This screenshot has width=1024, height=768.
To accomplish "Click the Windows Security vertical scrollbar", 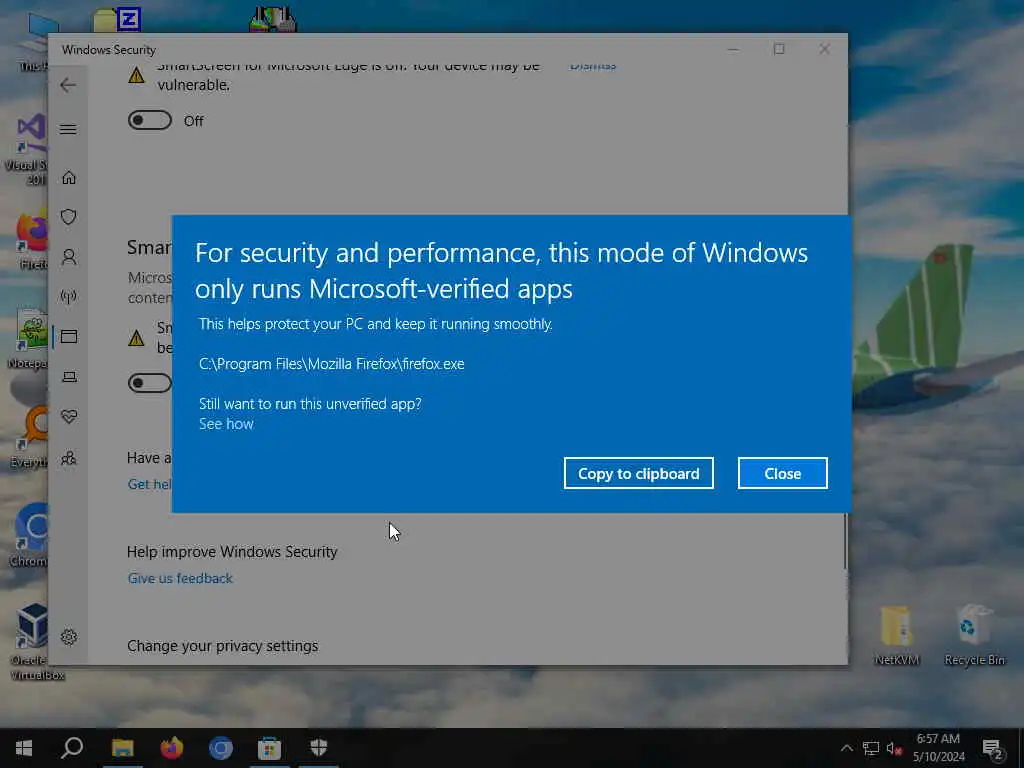I will point(844,539).
